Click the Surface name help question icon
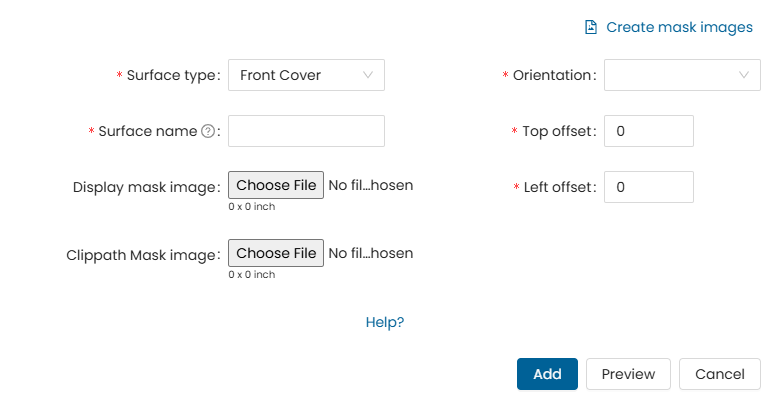Image resolution: width=770 pixels, height=395 pixels. (208, 131)
